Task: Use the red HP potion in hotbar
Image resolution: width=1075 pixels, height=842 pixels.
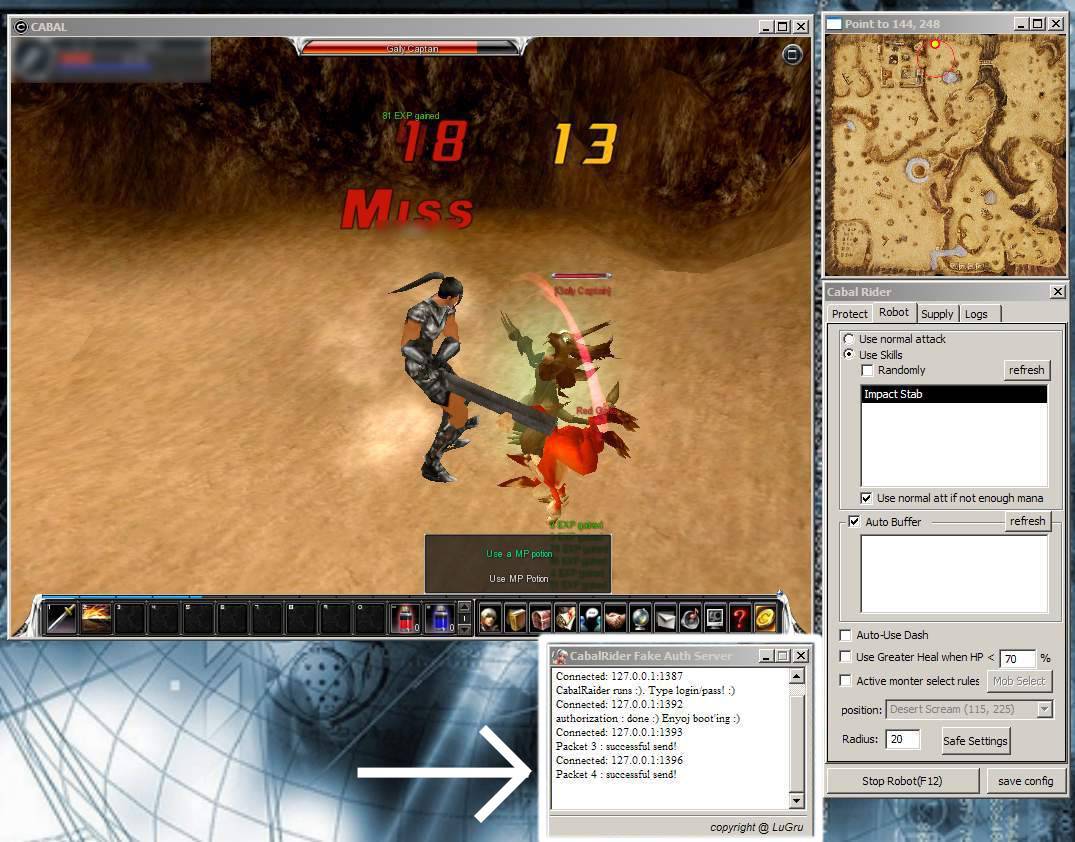Action: (x=405, y=618)
